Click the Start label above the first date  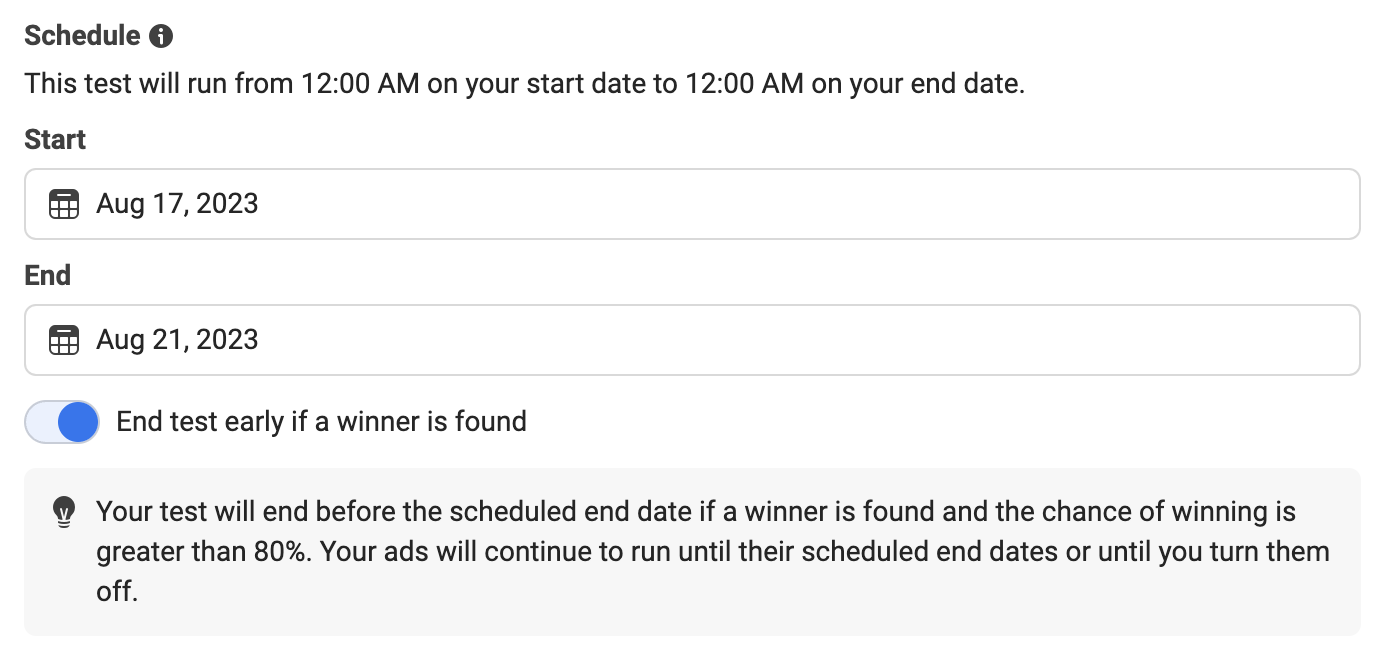click(55, 140)
